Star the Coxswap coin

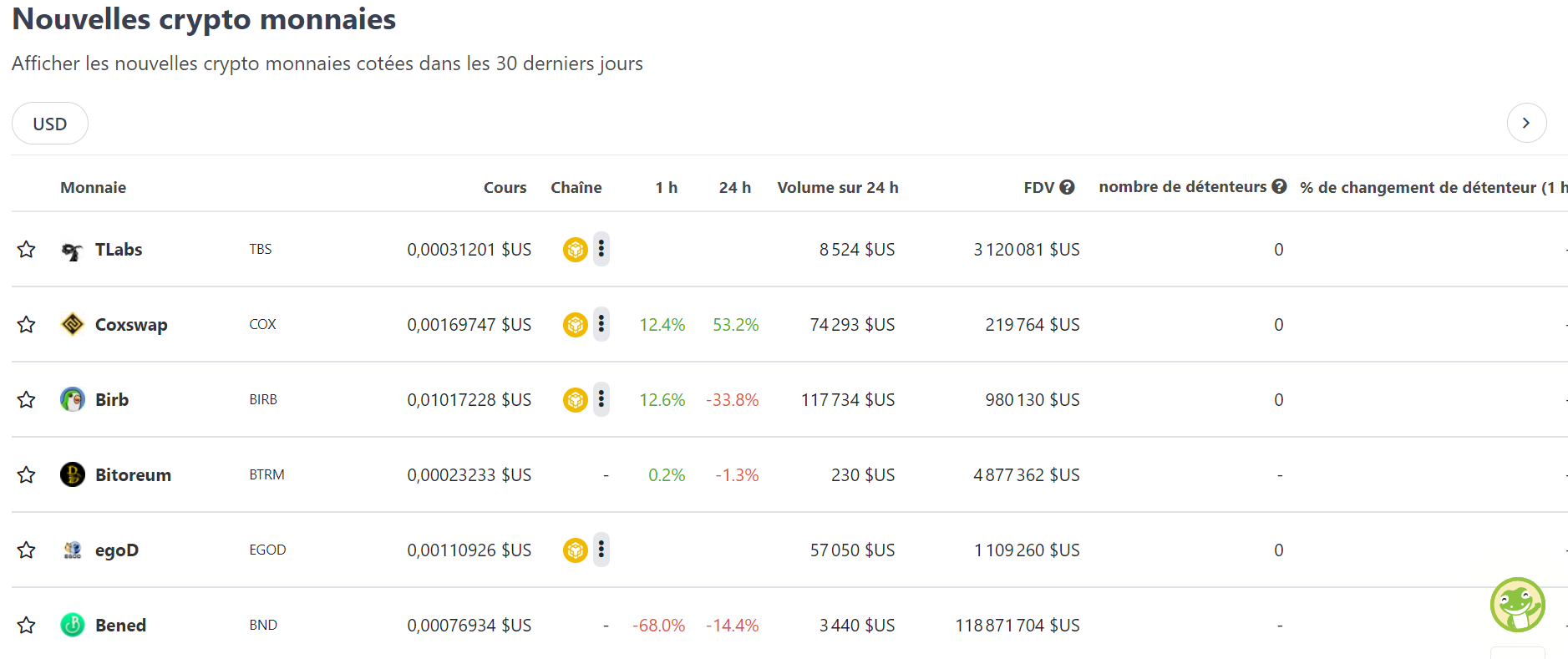tap(27, 324)
